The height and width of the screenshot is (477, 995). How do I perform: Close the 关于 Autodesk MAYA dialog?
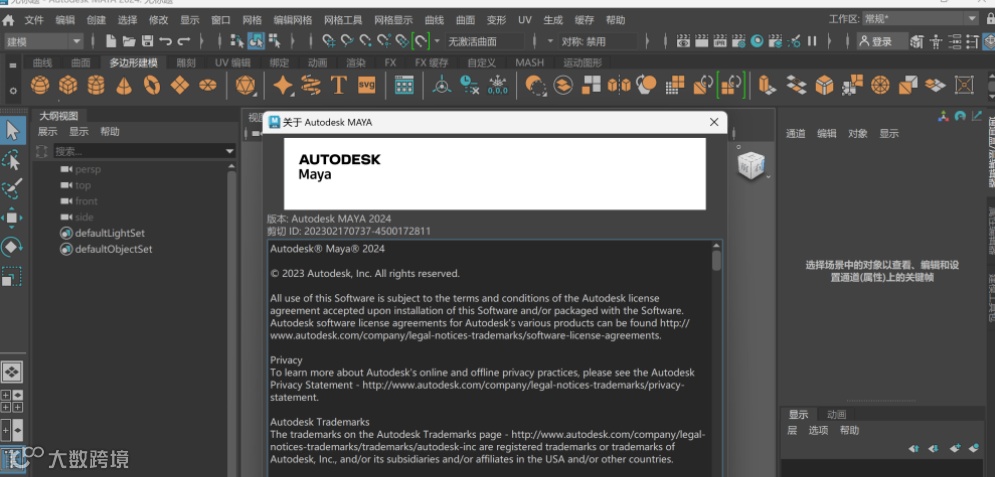click(714, 122)
